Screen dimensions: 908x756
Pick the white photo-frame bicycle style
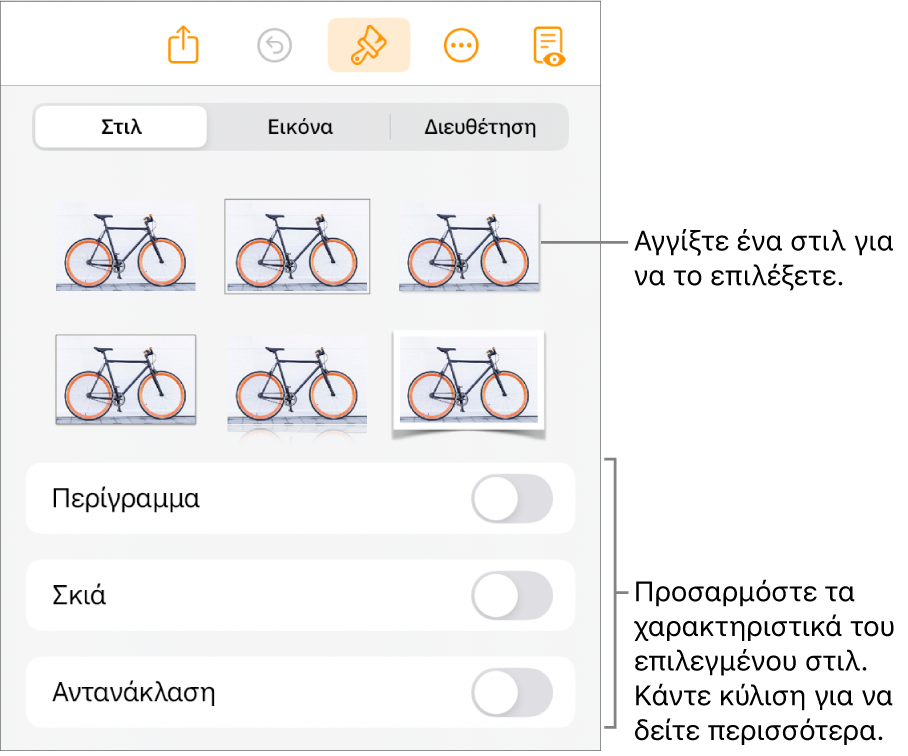468,384
